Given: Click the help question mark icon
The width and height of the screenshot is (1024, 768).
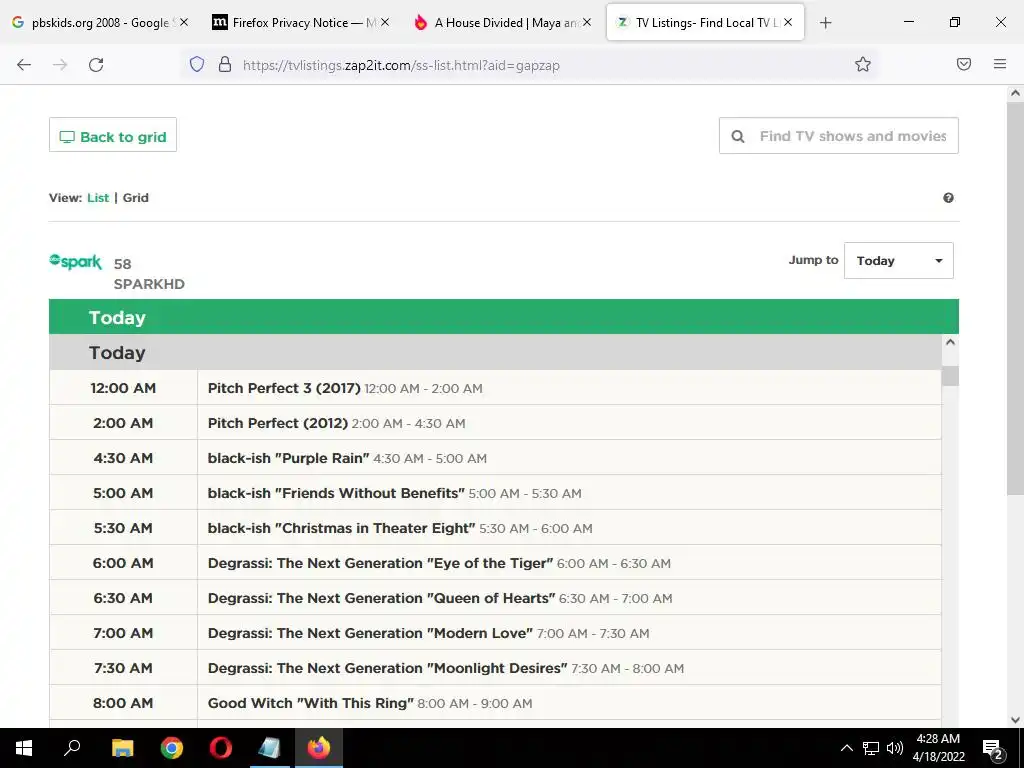Looking at the screenshot, I should pyautogui.click(x=948, y=198).
